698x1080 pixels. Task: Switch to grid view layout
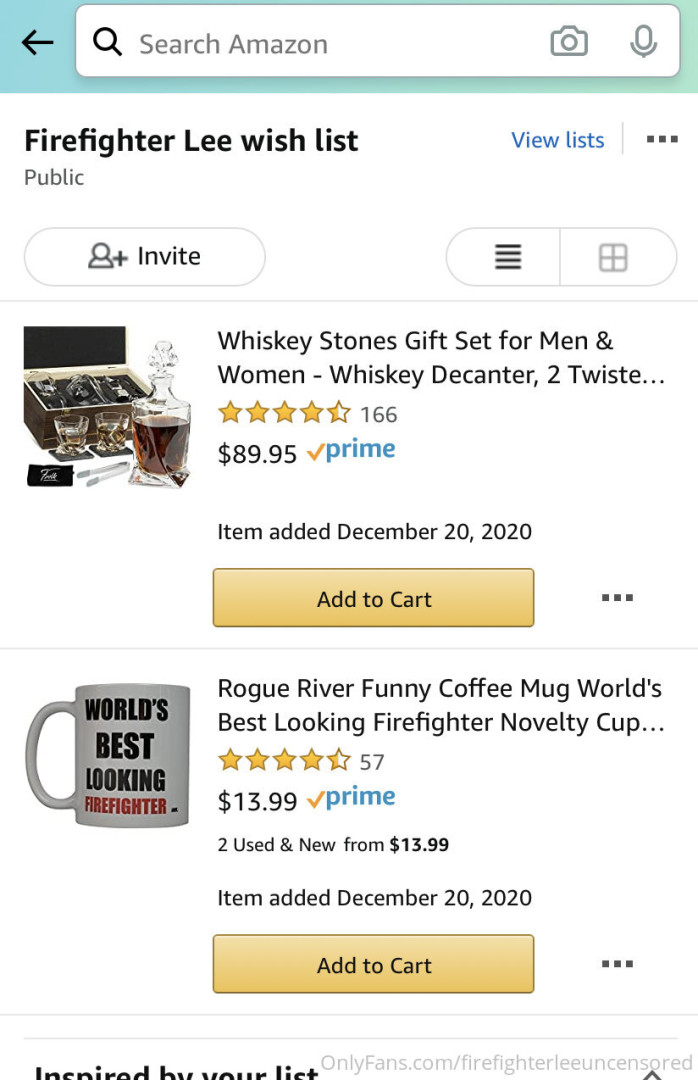pyautogui.click(x=613, y=257)
